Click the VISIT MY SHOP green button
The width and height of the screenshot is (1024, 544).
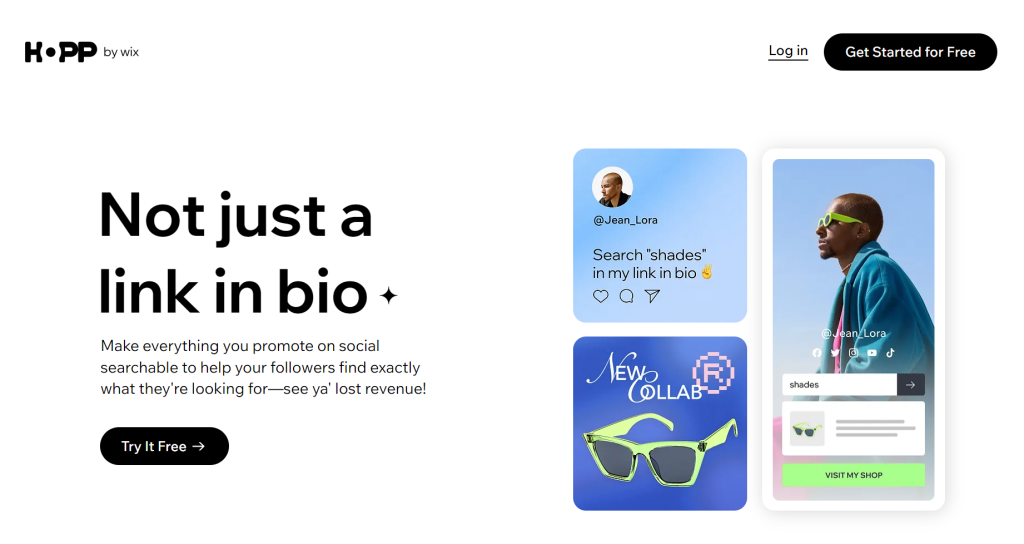pyautogui.click(x=854, y=475)
